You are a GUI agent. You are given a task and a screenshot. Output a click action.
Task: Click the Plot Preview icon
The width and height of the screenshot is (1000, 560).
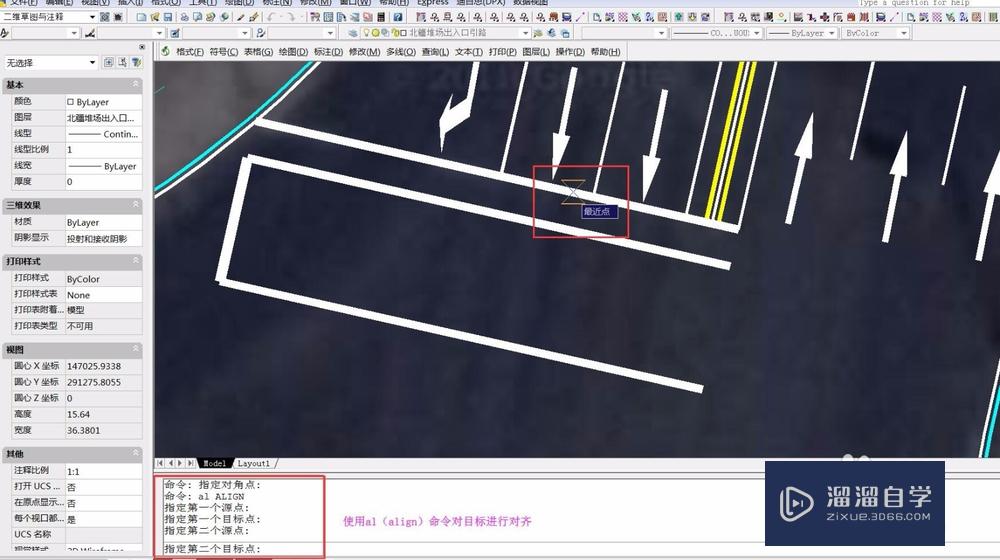198,17
